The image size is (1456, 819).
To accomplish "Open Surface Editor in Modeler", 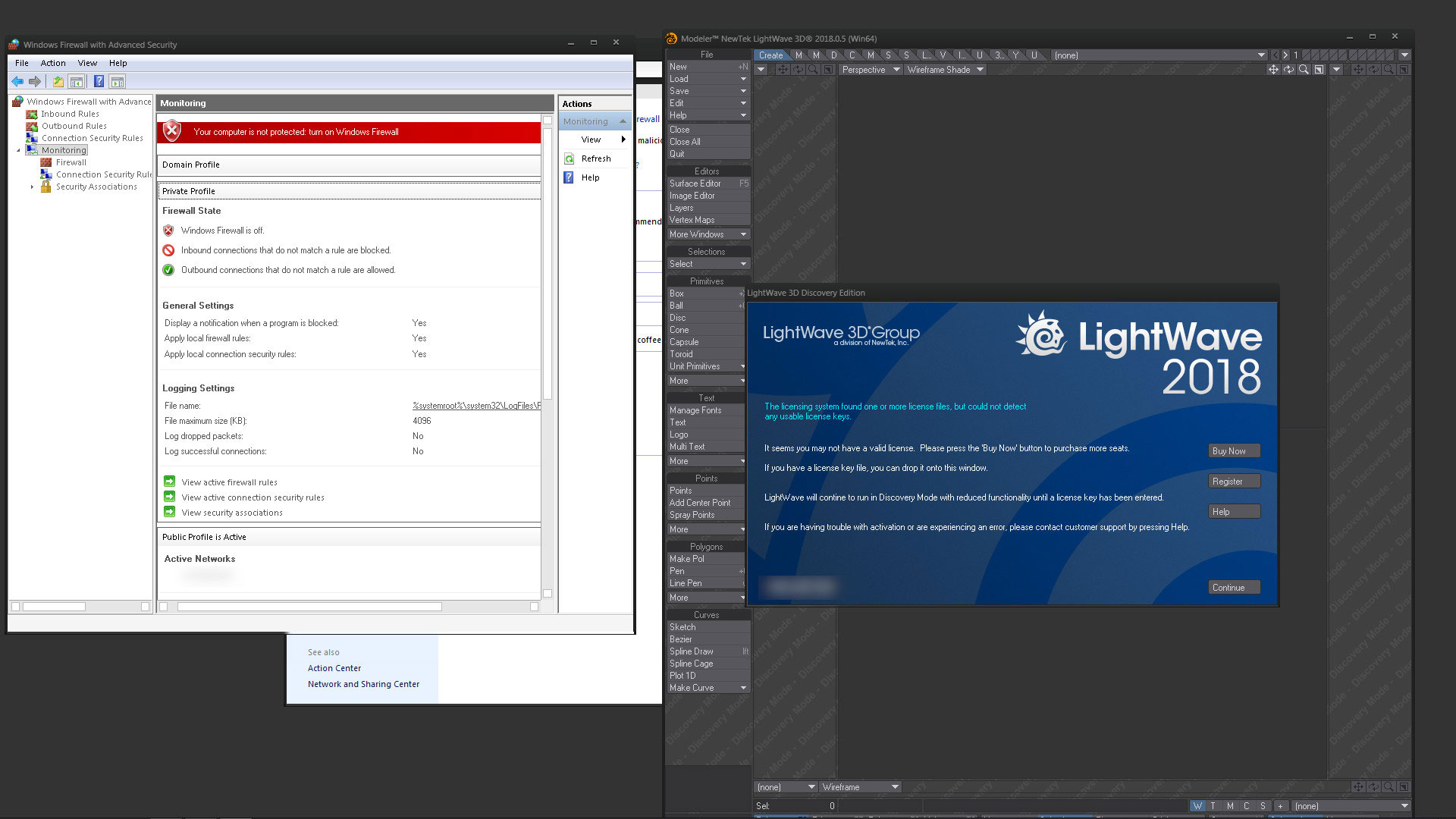I will coord(708,184).
